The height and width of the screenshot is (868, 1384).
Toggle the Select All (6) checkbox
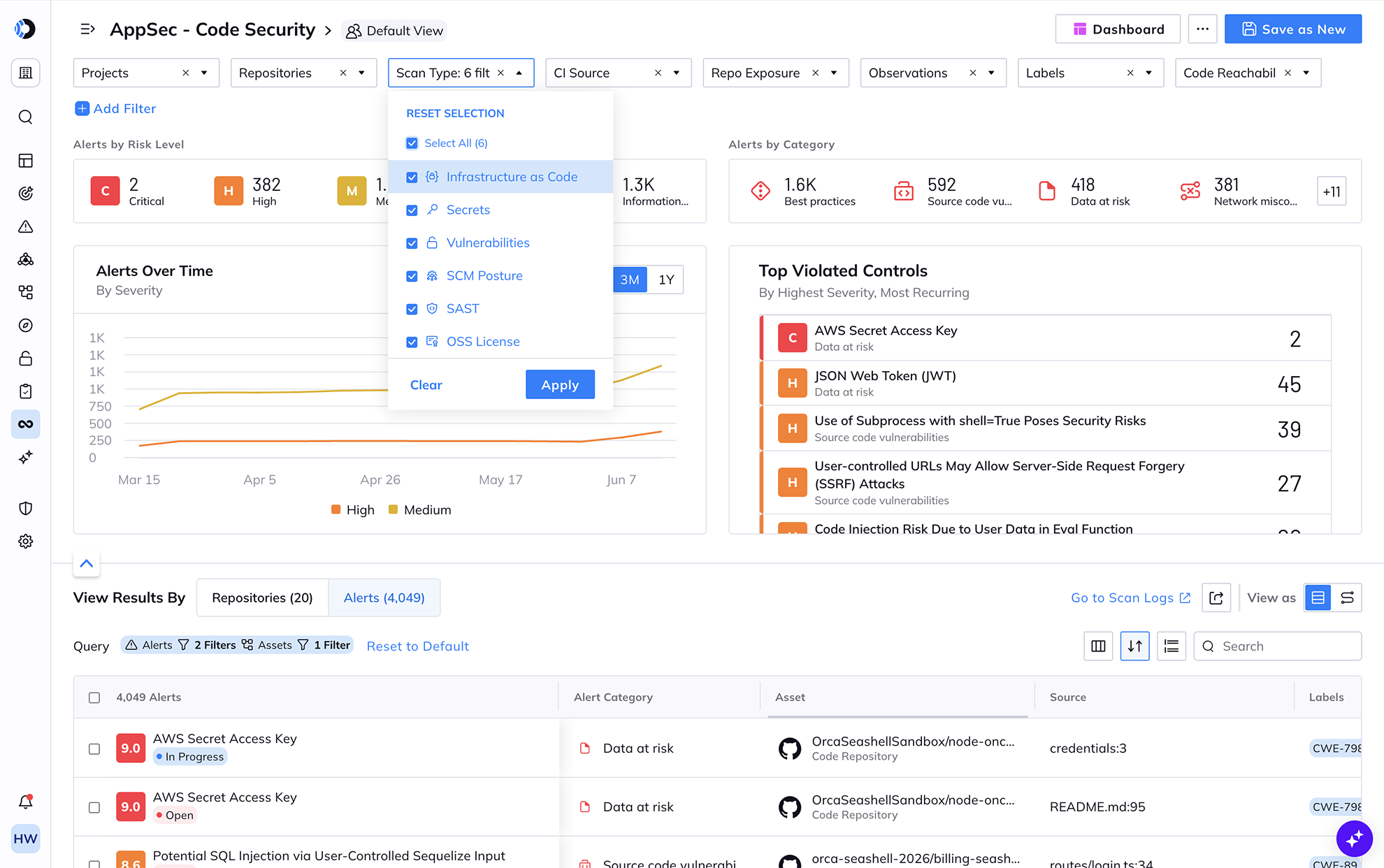pyautogui.click(x=412, y=143)
